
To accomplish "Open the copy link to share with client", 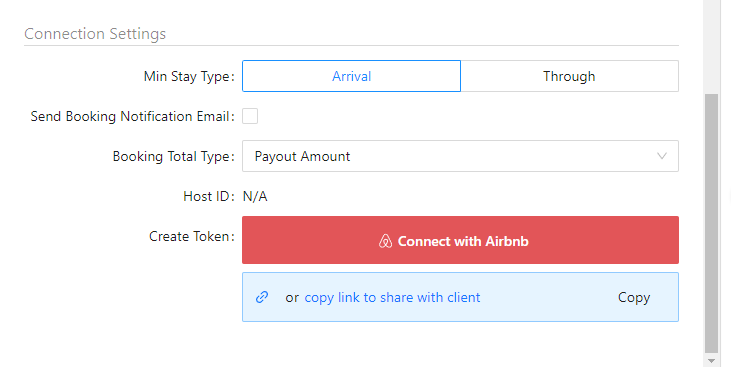I will pos(392,298).
